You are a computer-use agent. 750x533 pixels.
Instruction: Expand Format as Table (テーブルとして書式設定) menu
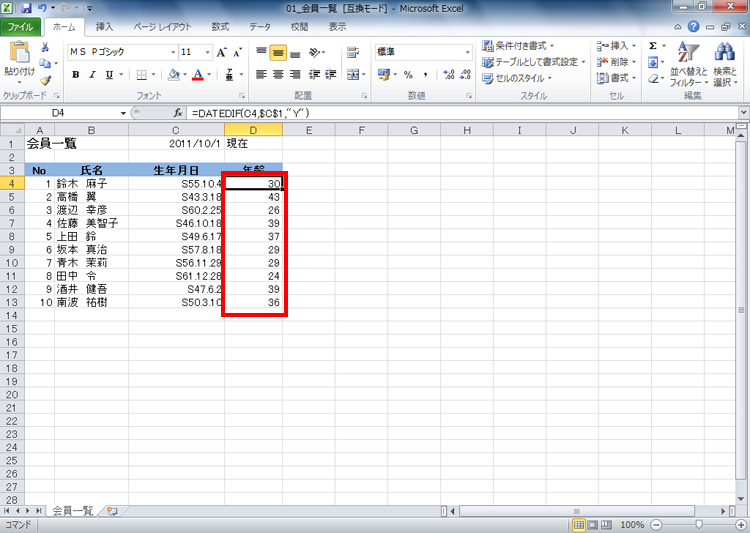533,62
